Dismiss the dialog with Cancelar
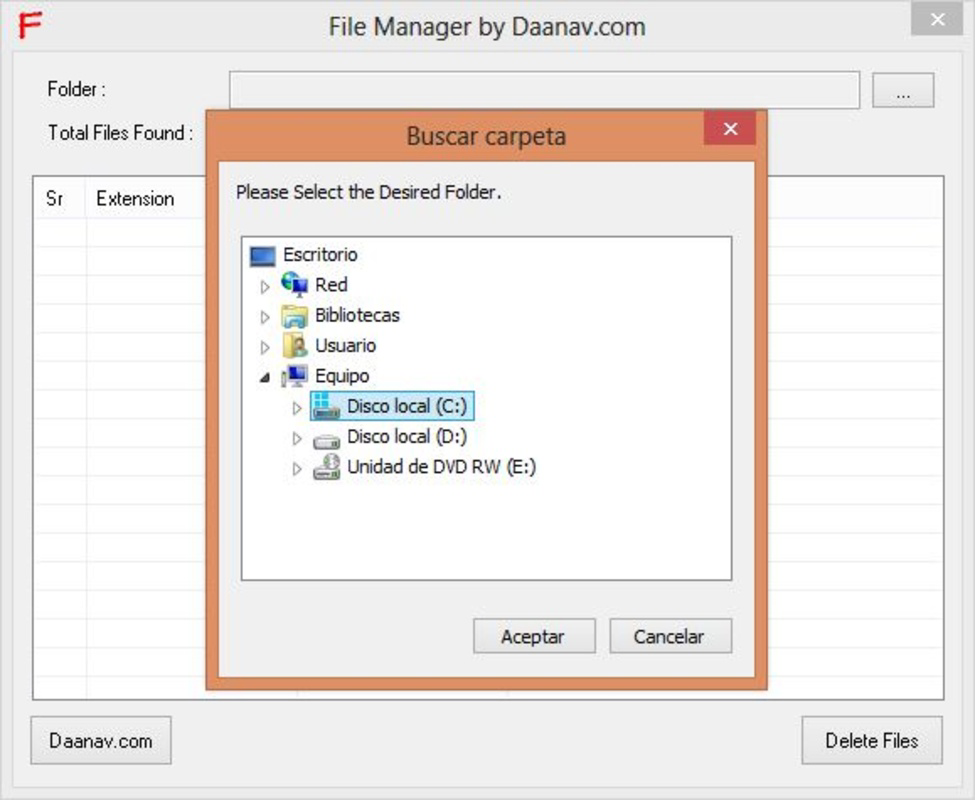Image resolution: width=975 pixels, height=800 pixels. [x=670, y=636]
